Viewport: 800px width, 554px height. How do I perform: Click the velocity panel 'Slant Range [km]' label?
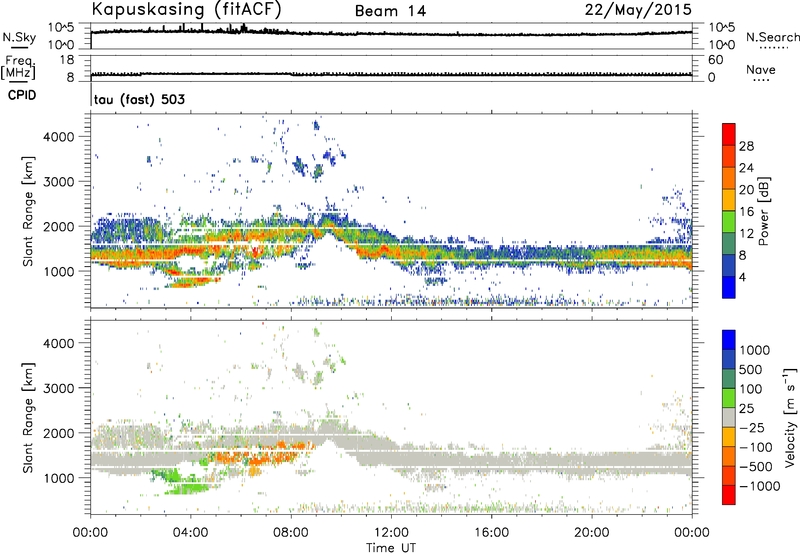(x=28, y=417)
